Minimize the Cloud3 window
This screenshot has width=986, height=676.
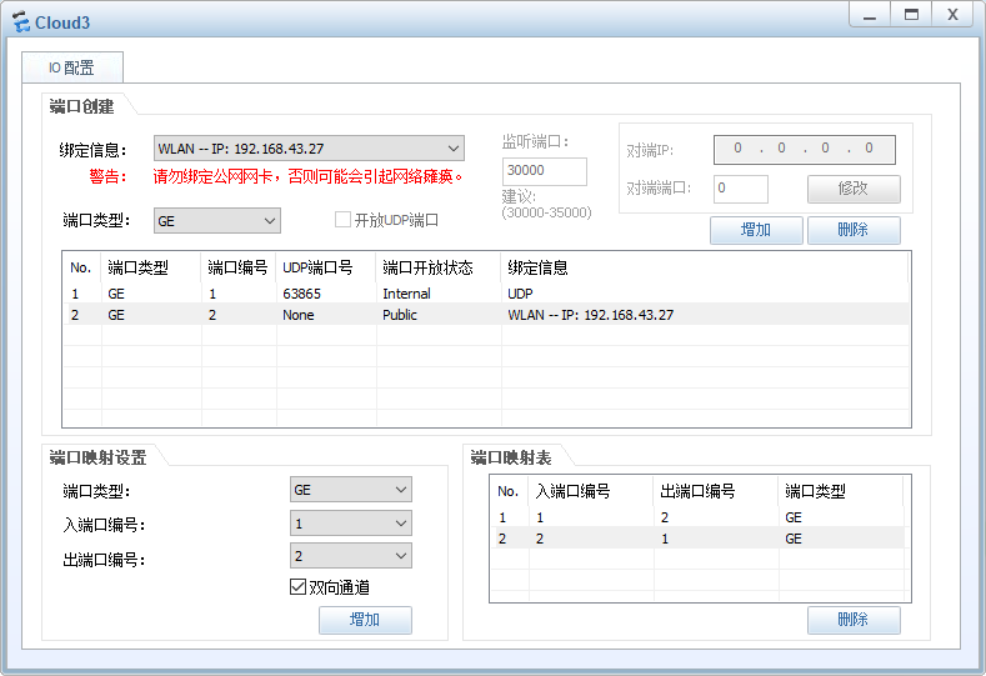pyautogui.click(x=870, y=15)
